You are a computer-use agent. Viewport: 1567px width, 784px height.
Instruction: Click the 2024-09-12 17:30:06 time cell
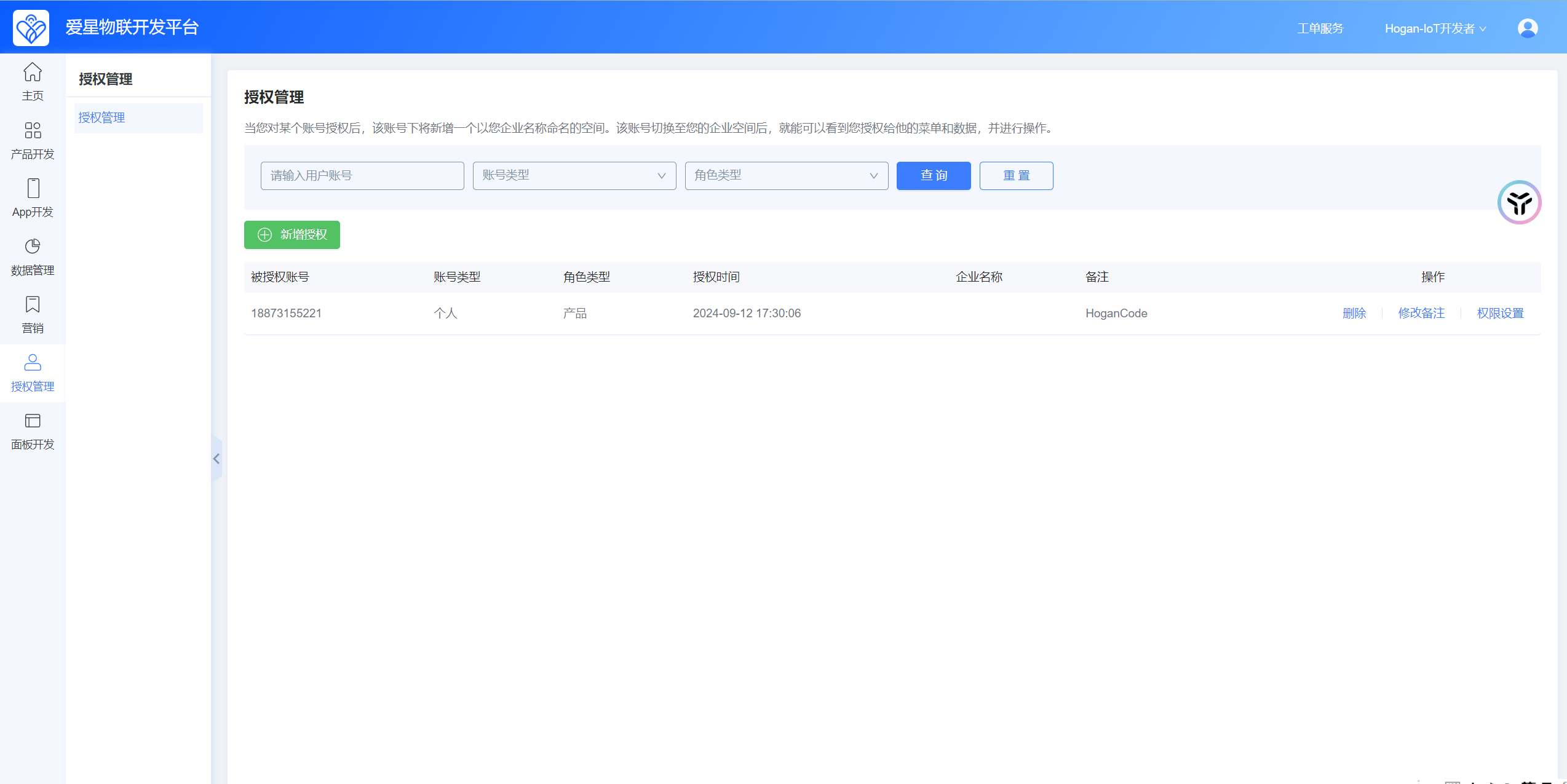(x=747, y=313)
